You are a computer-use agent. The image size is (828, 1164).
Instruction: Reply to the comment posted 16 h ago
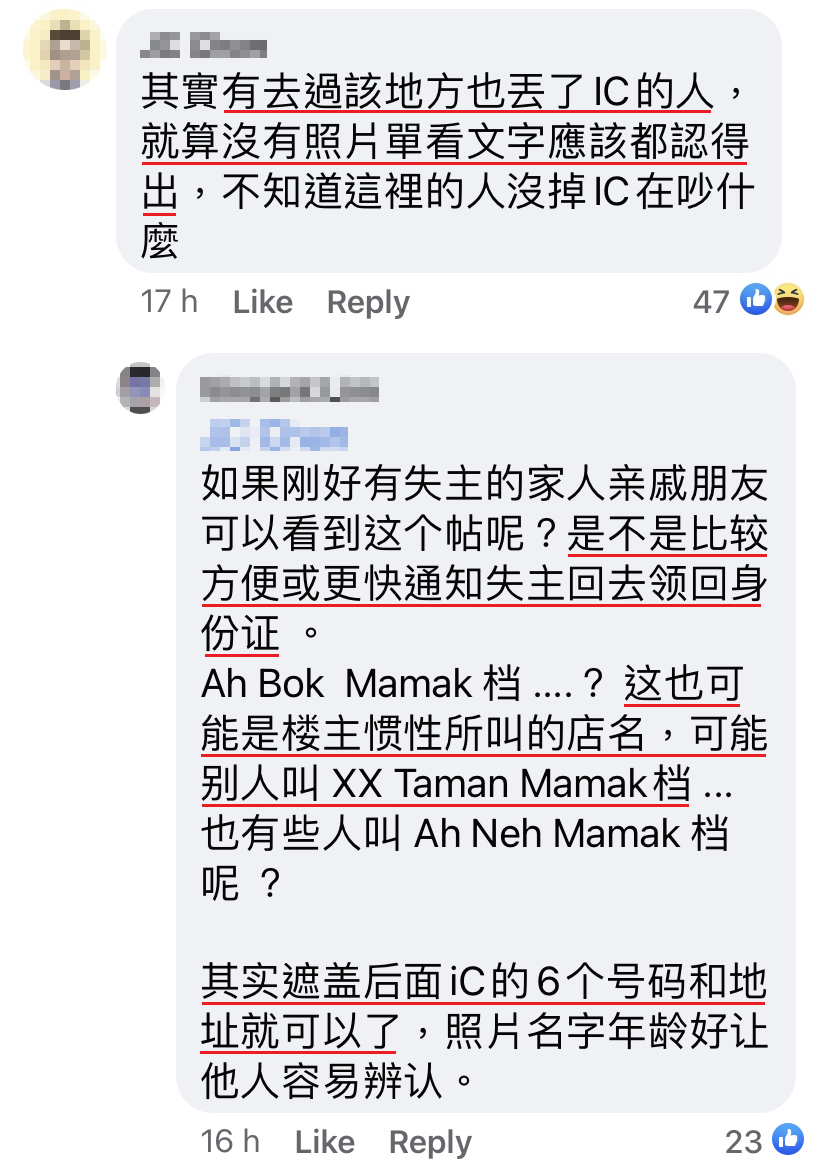click(430, 1142)
